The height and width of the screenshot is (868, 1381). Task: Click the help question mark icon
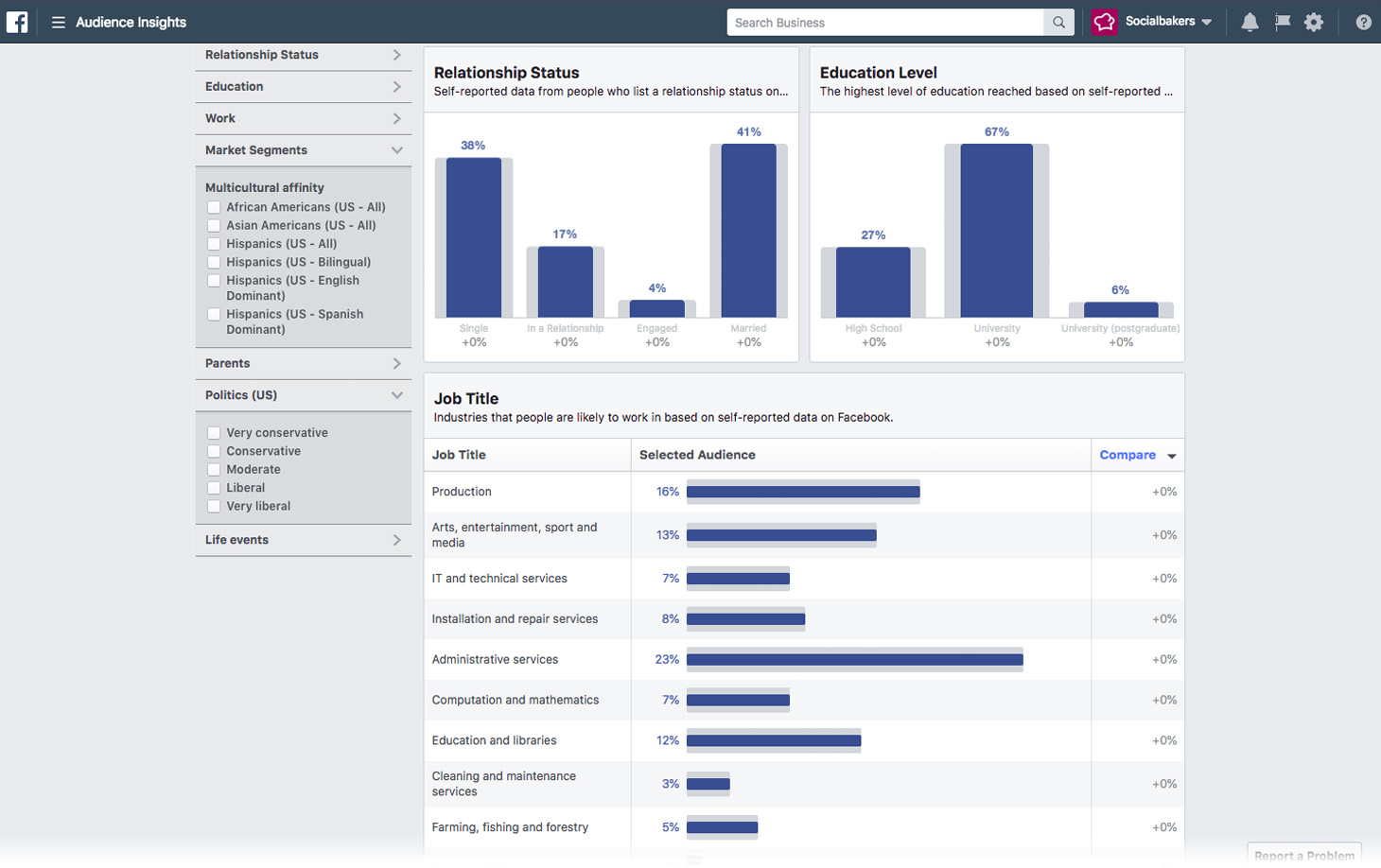click(x=1363, y=22)
